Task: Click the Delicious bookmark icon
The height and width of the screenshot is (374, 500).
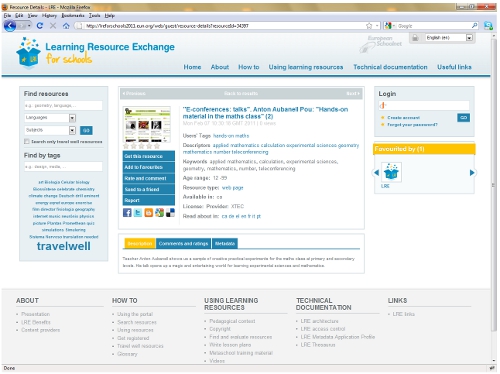Action: (x=170, y=213)
